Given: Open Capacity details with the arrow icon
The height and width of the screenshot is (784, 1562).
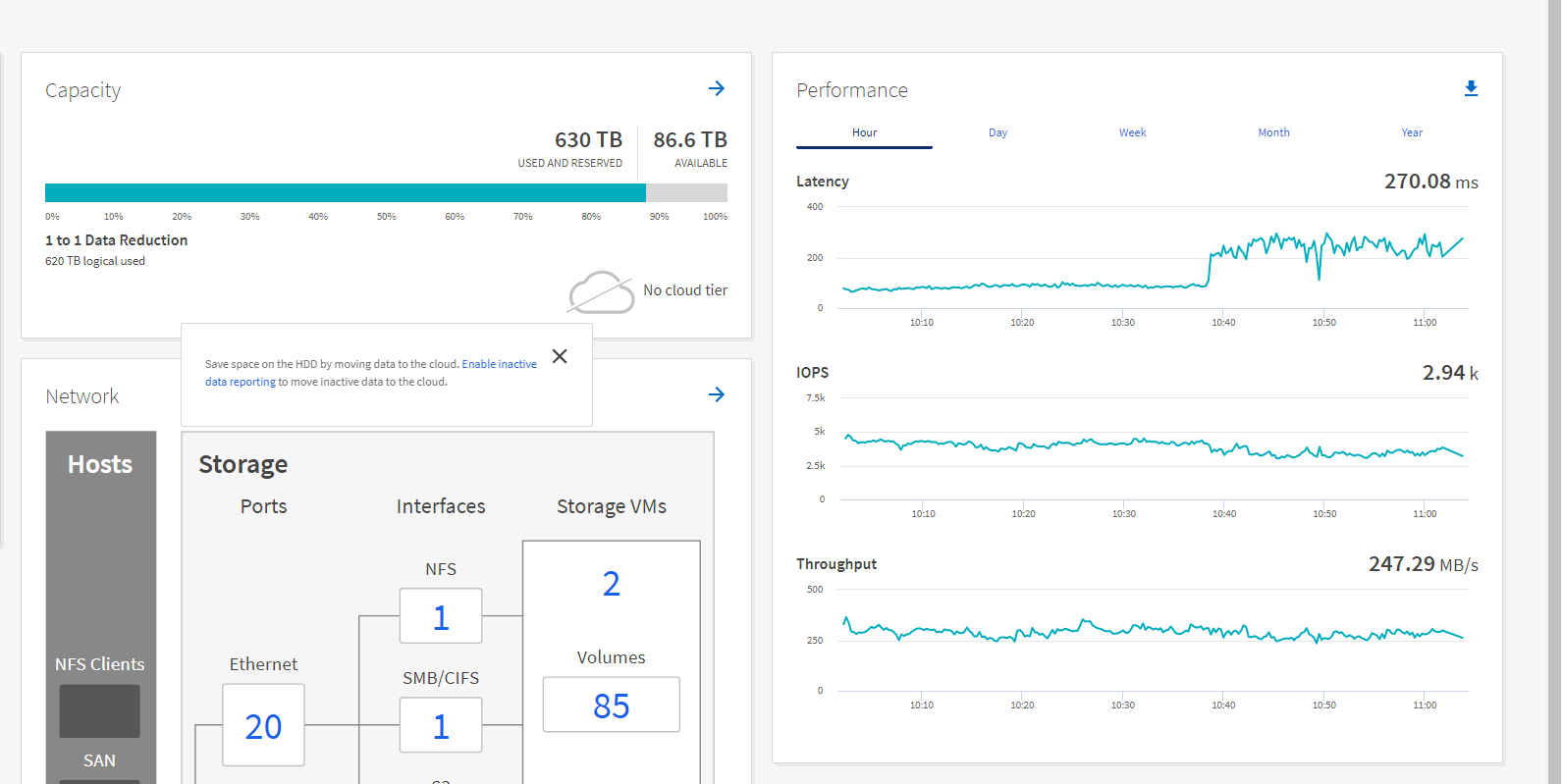Looking at the screenshot, I should coord(717,88).
